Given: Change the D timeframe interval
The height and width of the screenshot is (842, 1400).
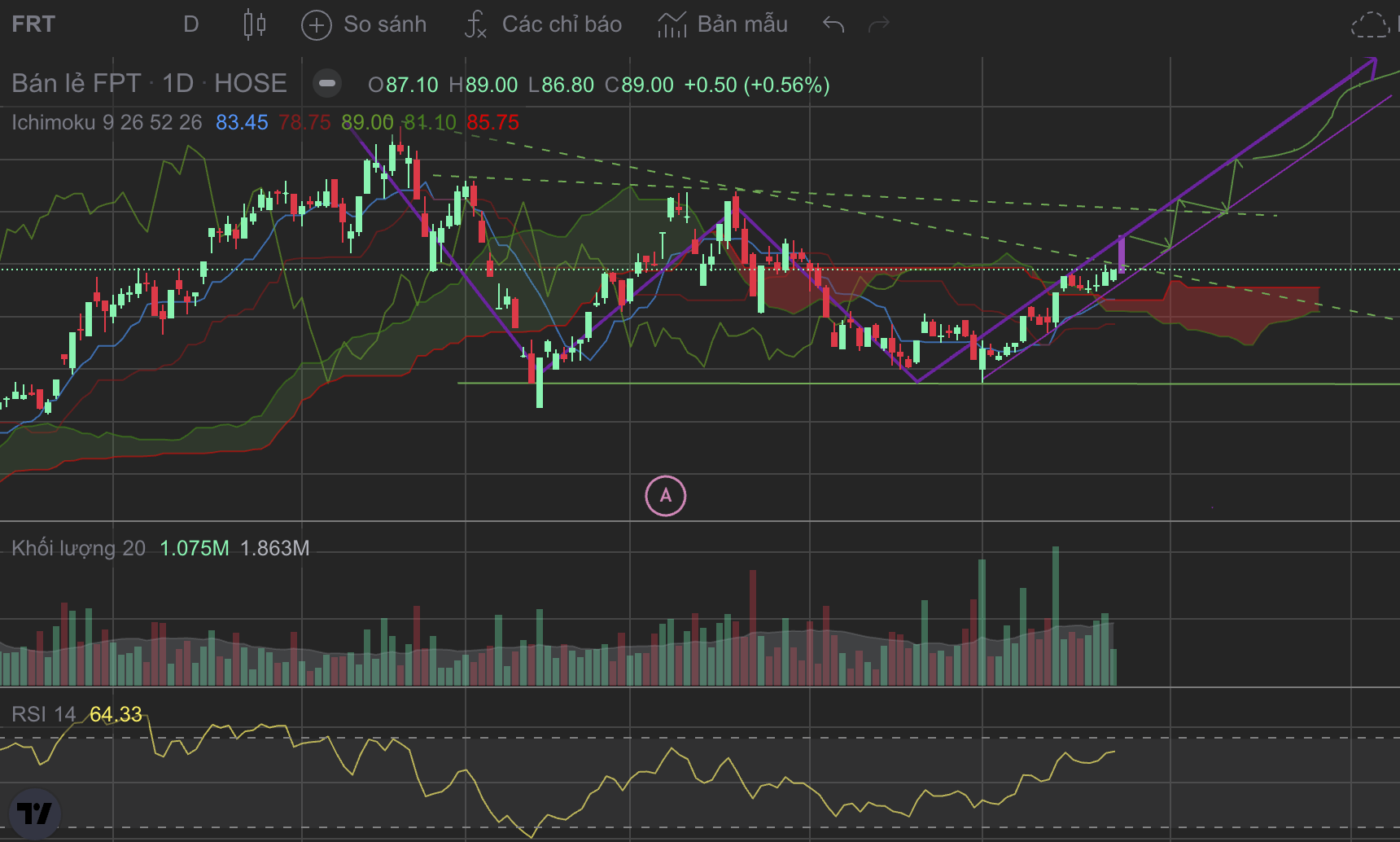Looking at the screenshot, I should coord(191,24).
